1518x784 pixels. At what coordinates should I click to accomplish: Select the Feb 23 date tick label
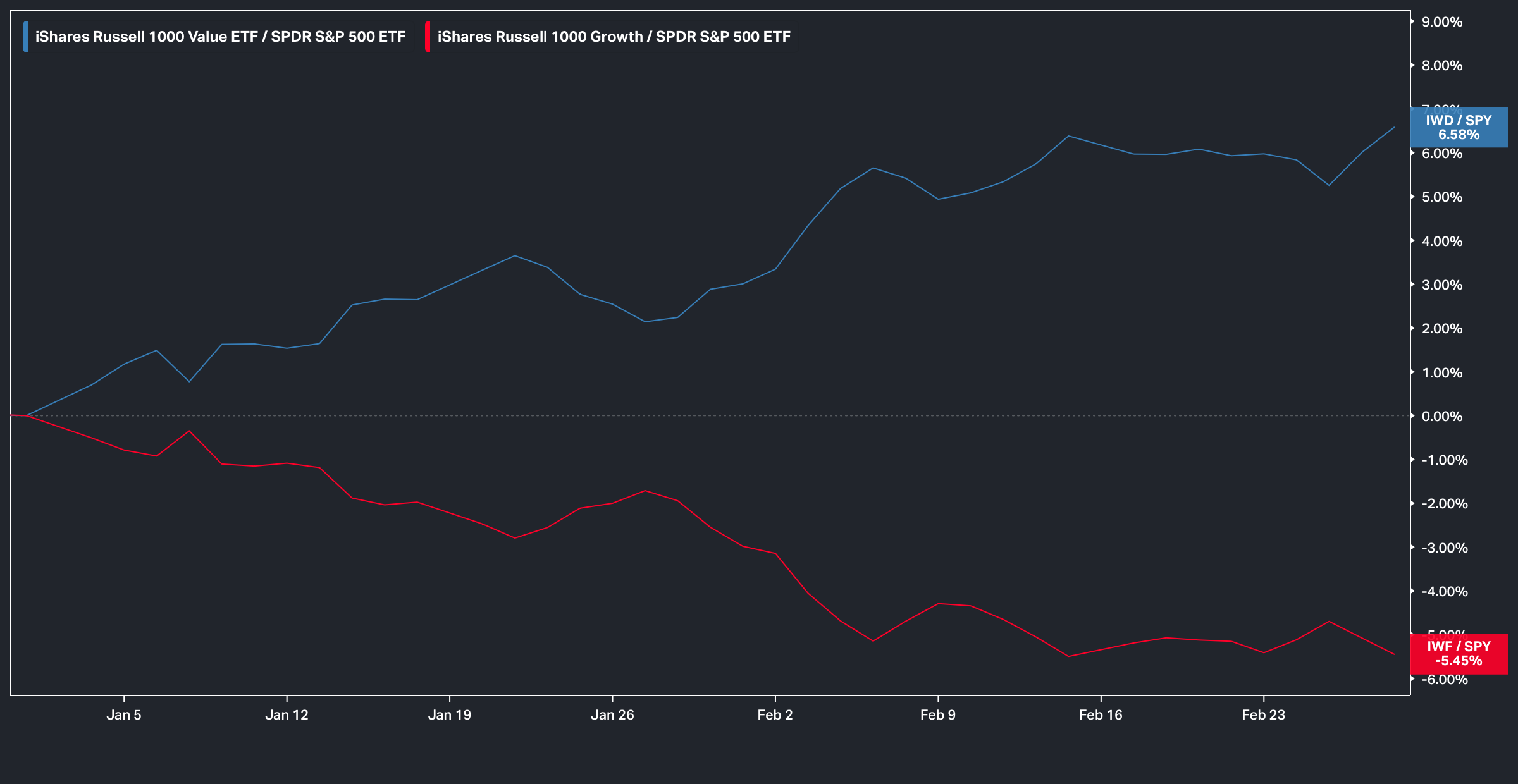(1263, 715)
